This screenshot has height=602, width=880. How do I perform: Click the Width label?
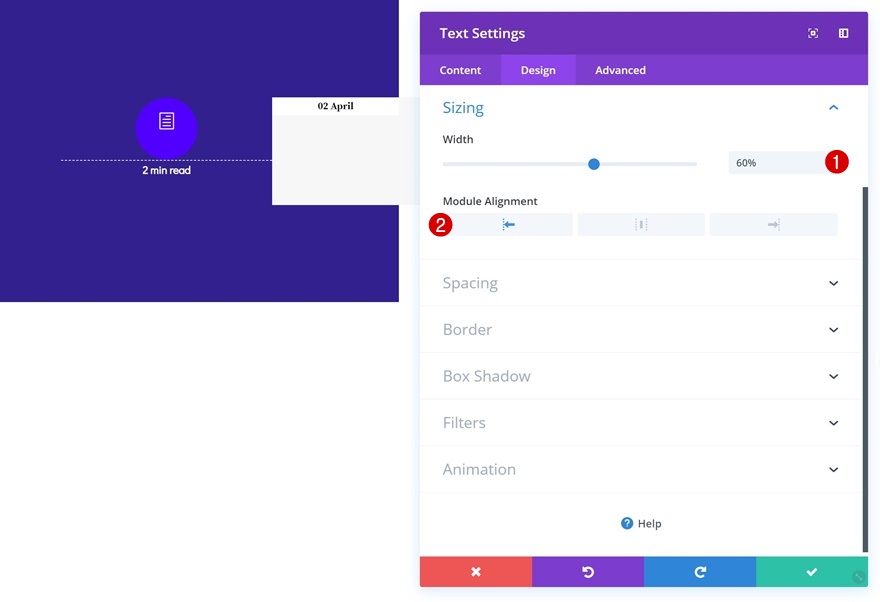coord(458,139)
